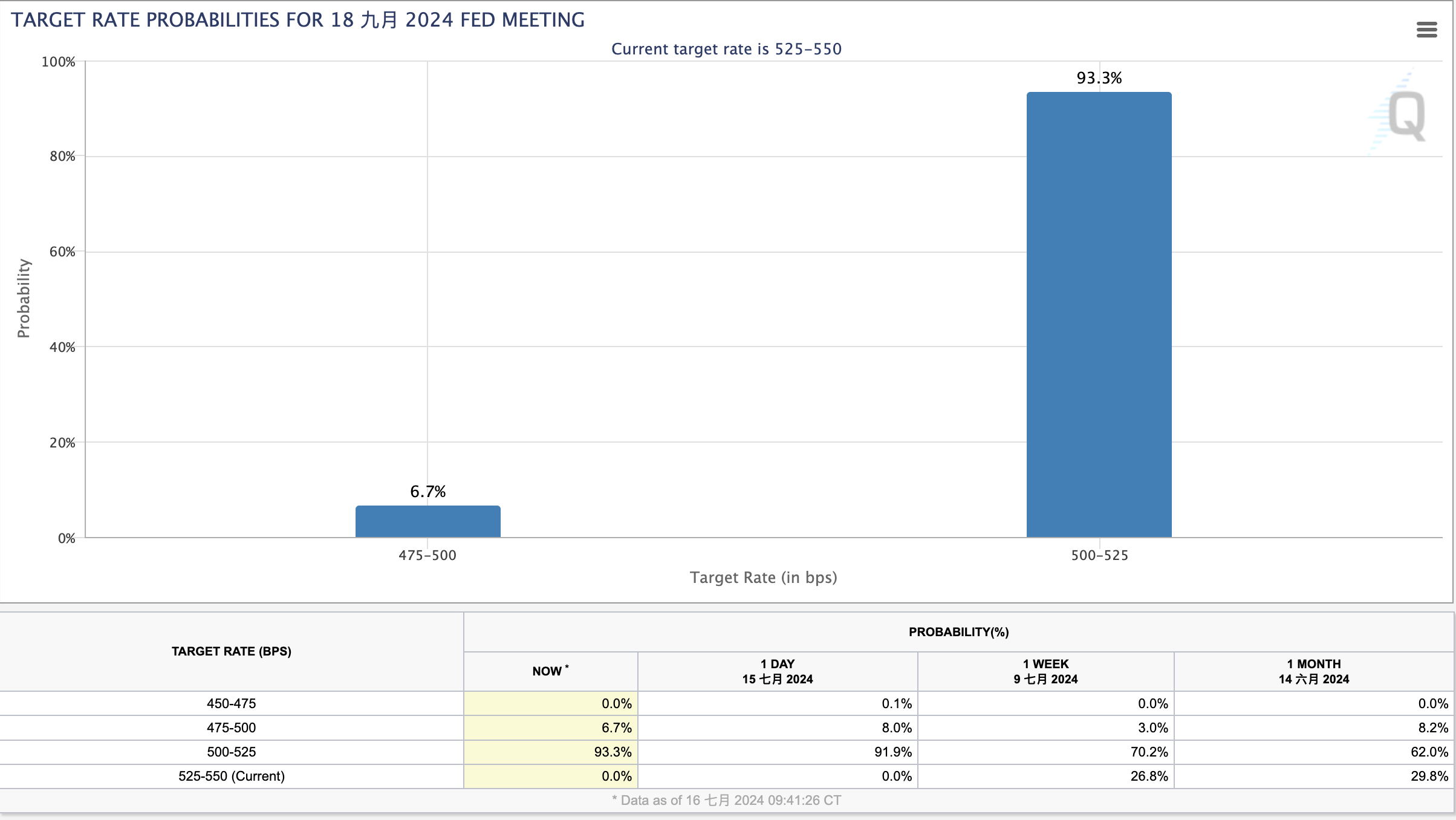Click the 1 MONTH 14 六月 2024 header
The image size is (1456, 820).
[x=1313, y=671]
